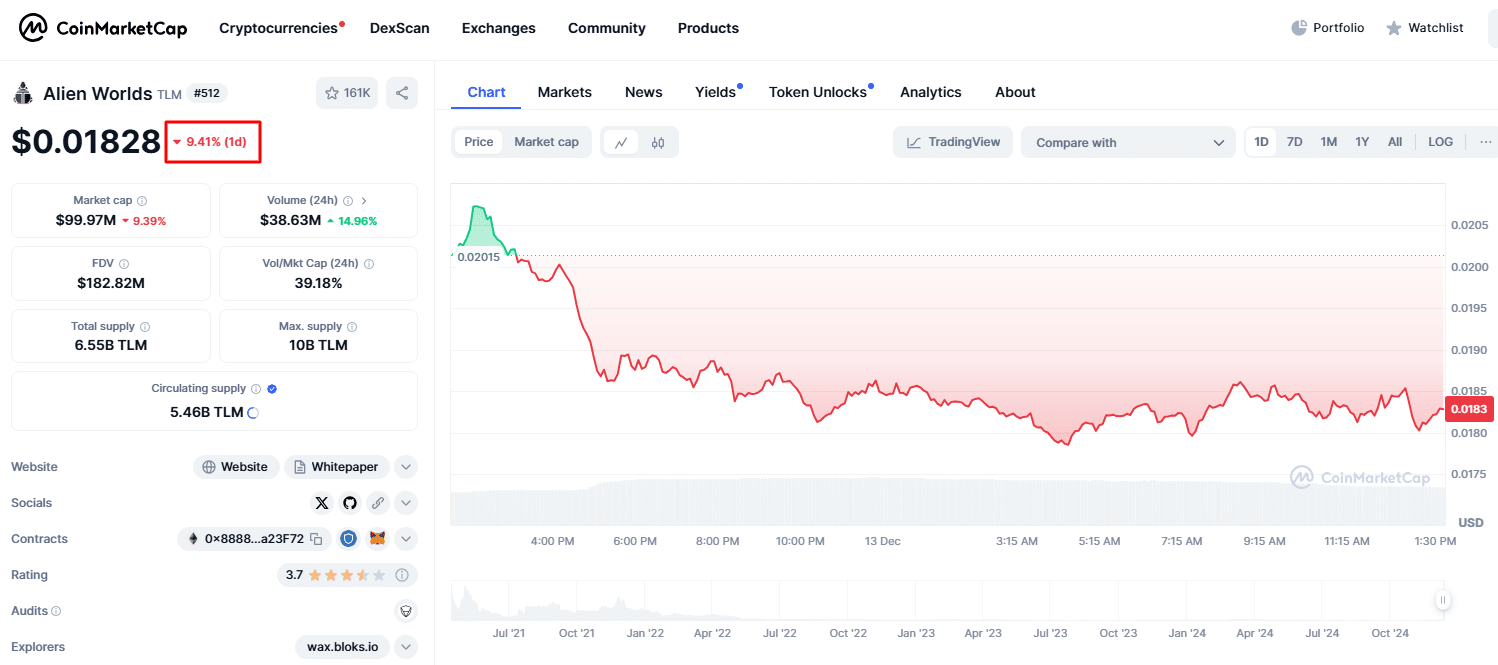Viewport: 1498px width, 665px height.
Task: Click the blue shield wallet icon
Action: 348,539
